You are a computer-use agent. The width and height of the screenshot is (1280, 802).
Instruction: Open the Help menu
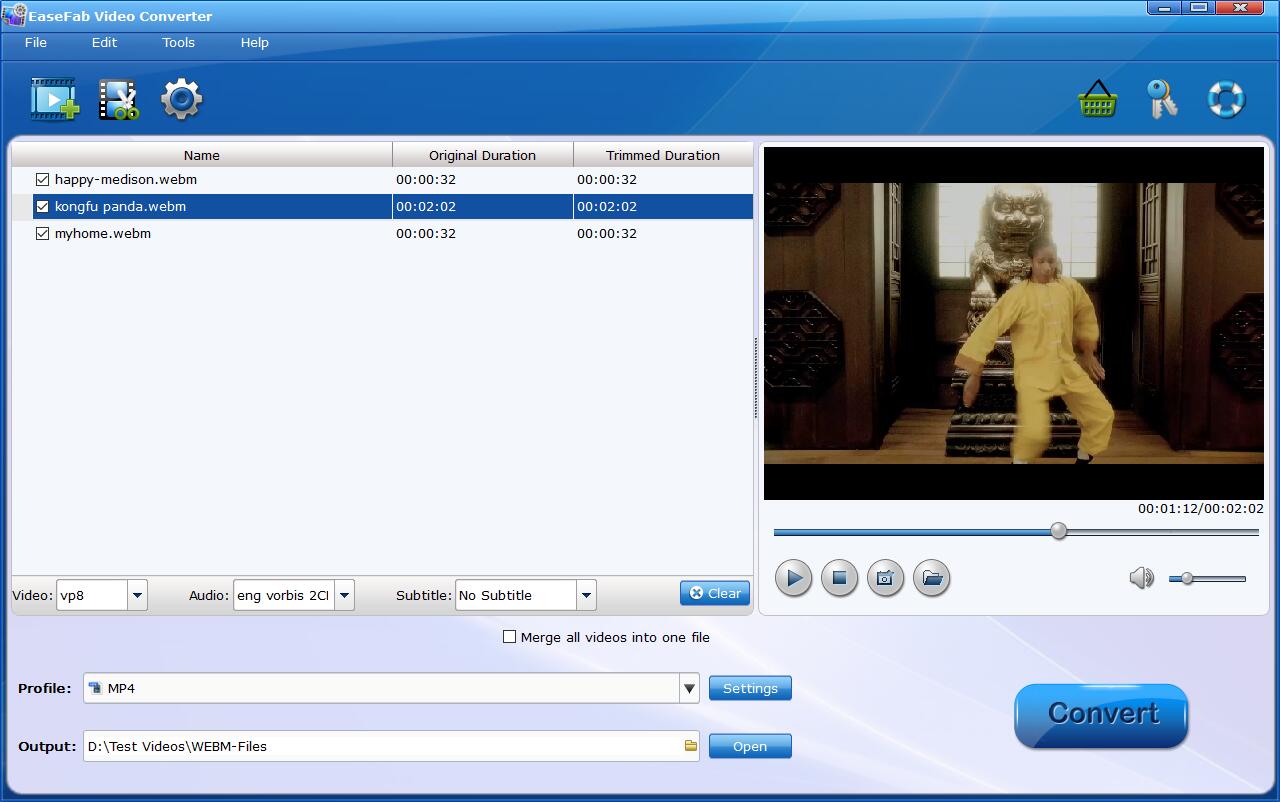coord(254,42)
